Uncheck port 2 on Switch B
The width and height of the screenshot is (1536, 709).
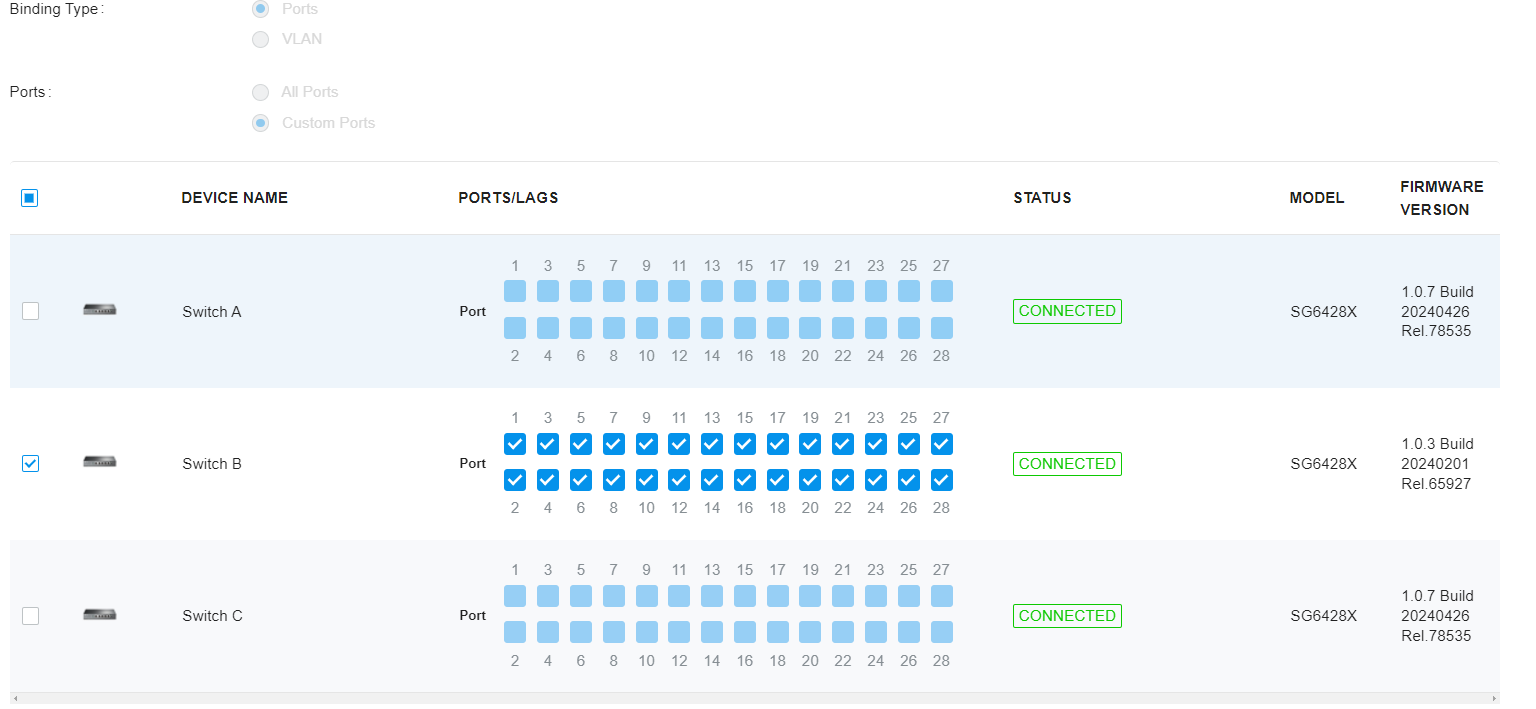click(515, 480)
